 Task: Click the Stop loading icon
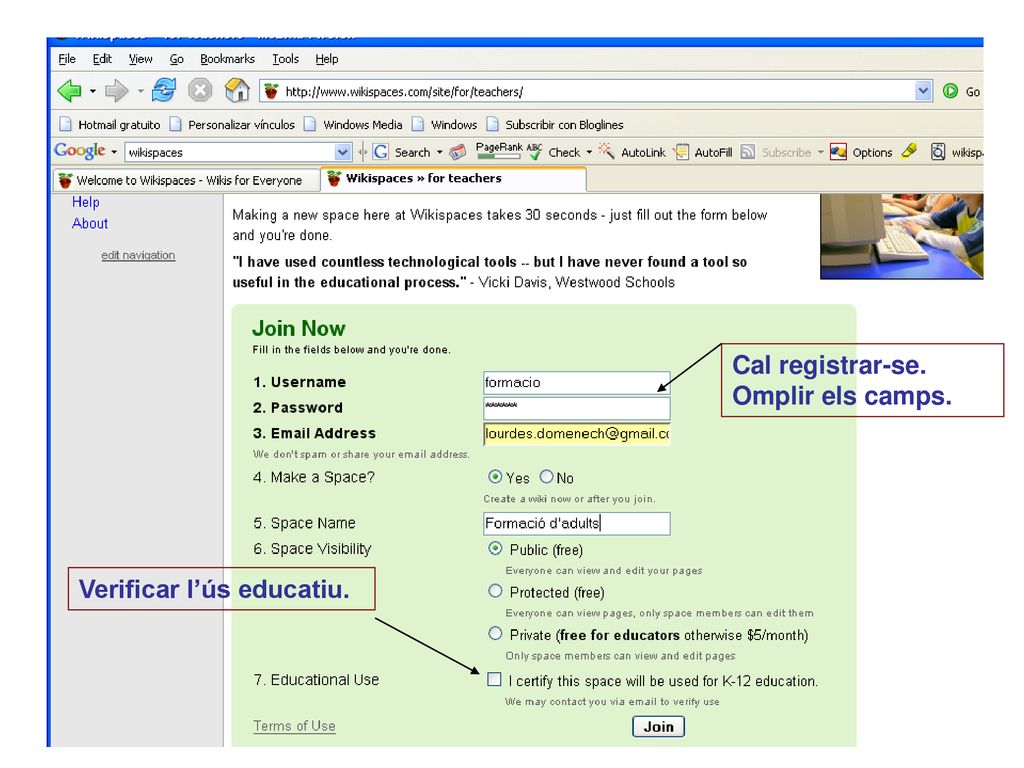point(200,90)
